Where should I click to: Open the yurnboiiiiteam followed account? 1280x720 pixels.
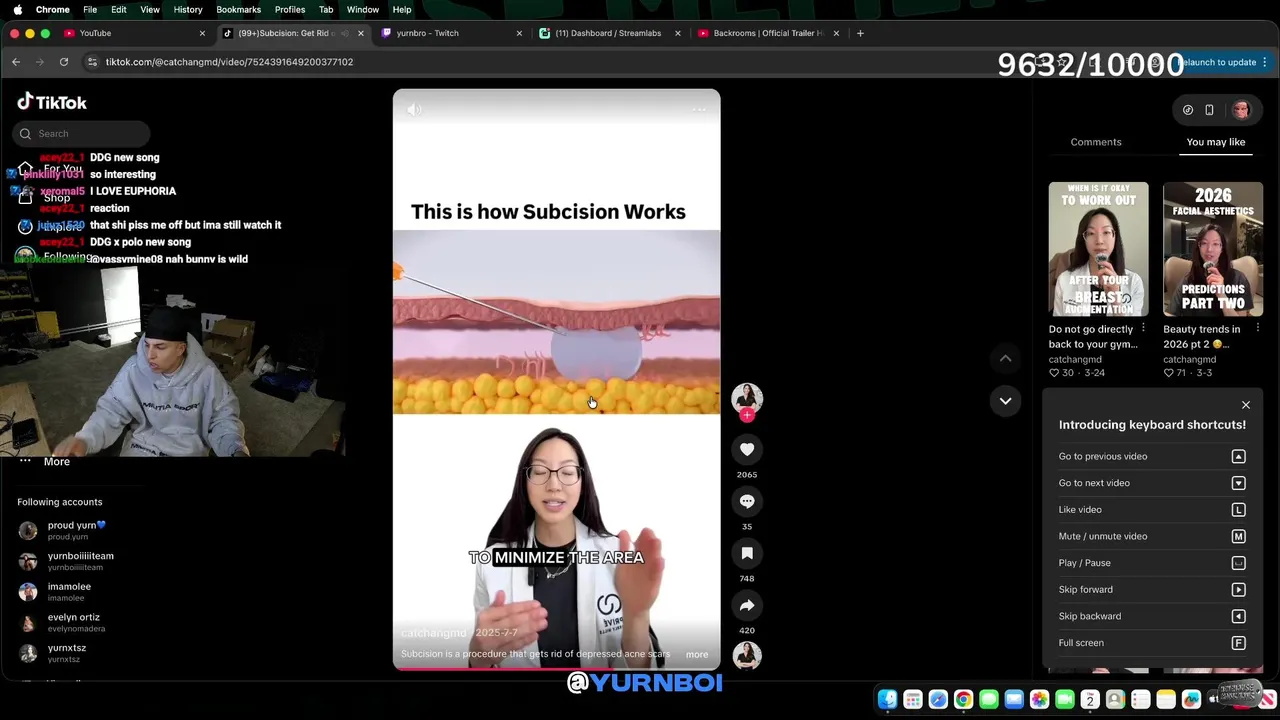66,561
